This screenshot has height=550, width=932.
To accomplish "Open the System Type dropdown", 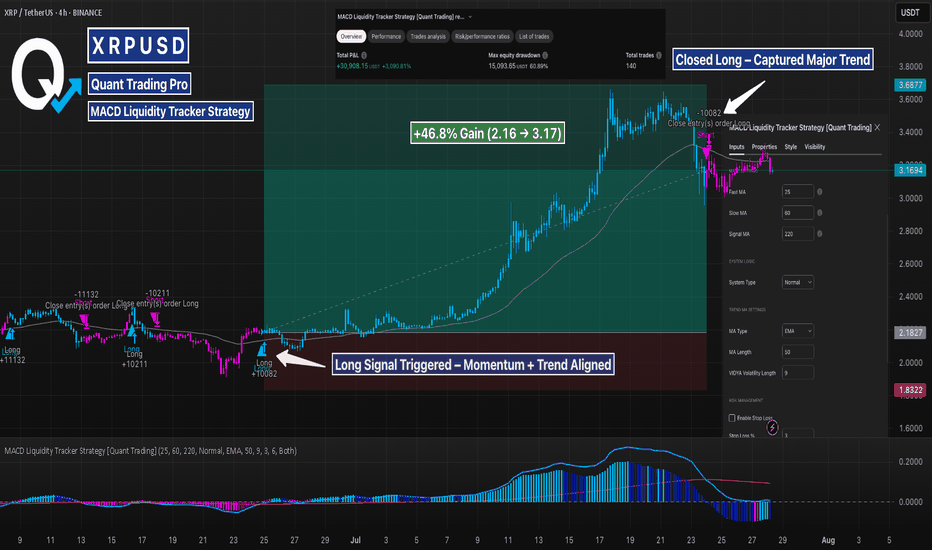I will (798, 282).
